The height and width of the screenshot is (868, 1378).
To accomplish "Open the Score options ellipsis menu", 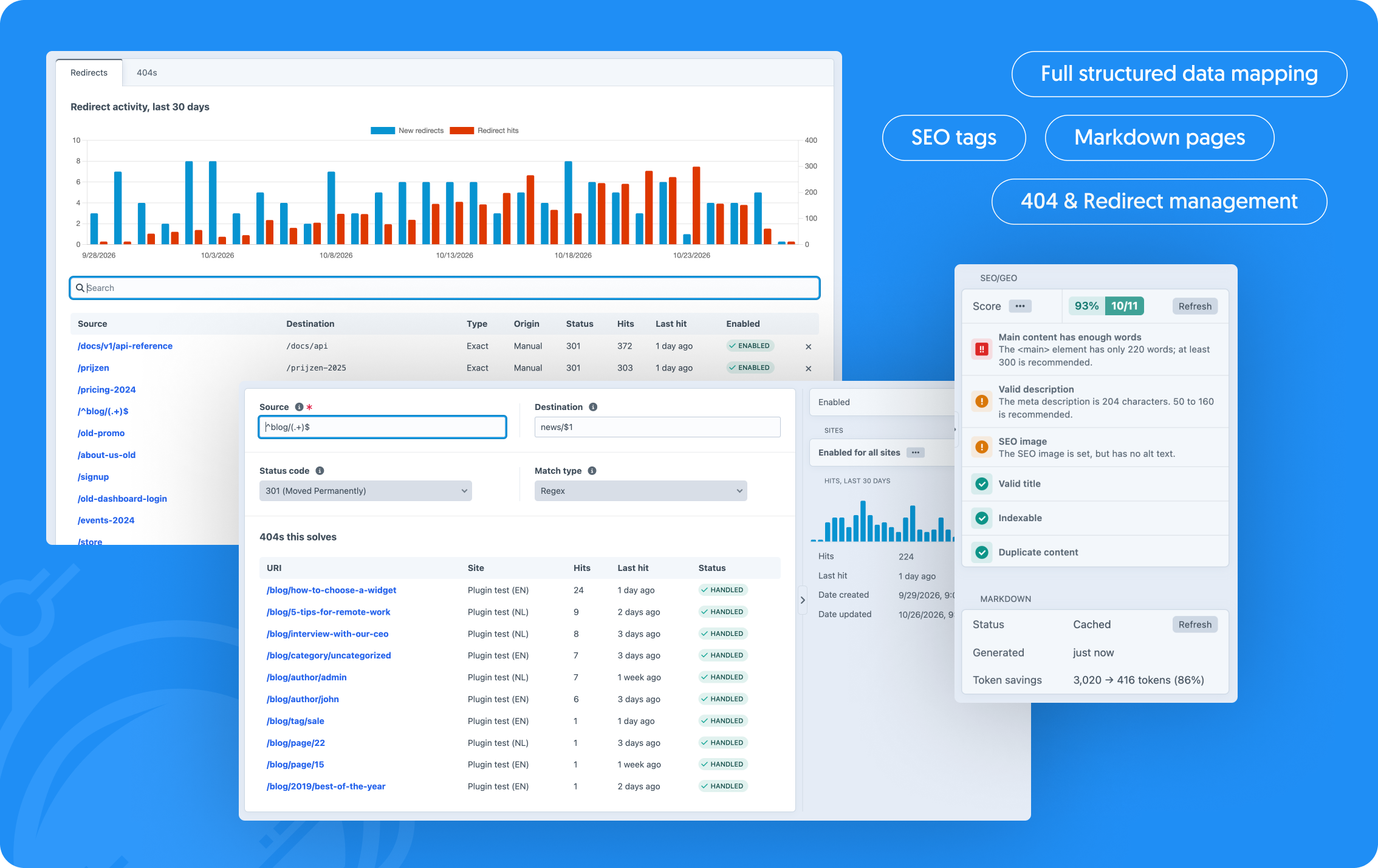I will (x=1020, y=306).
